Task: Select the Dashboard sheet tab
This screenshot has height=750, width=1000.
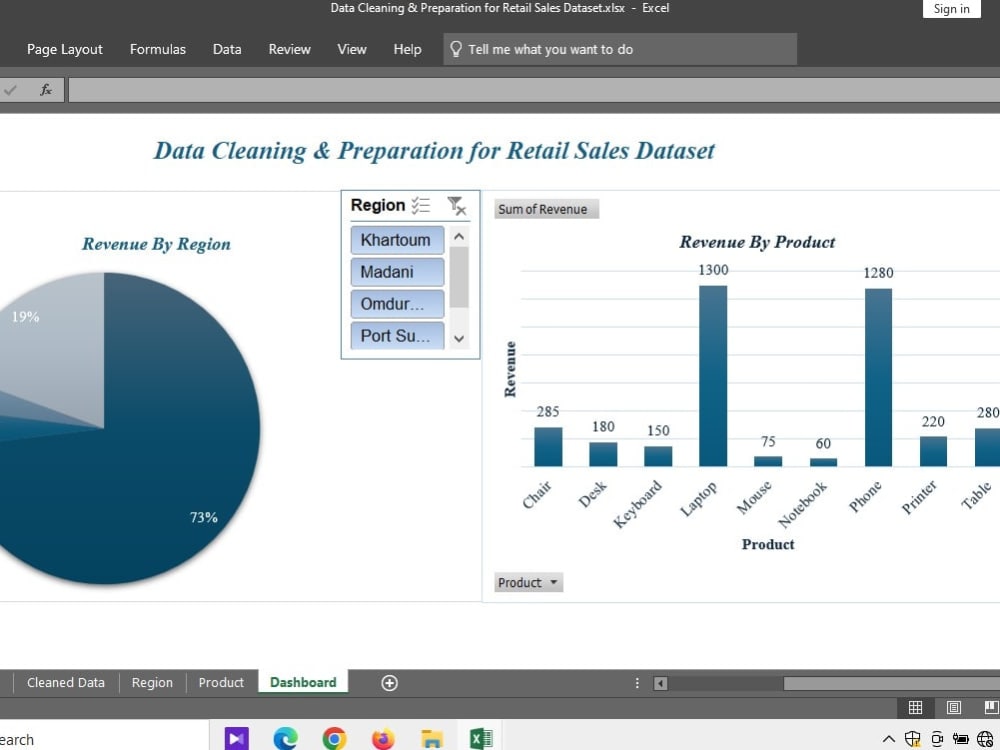Action: click(x=303, y=682)
